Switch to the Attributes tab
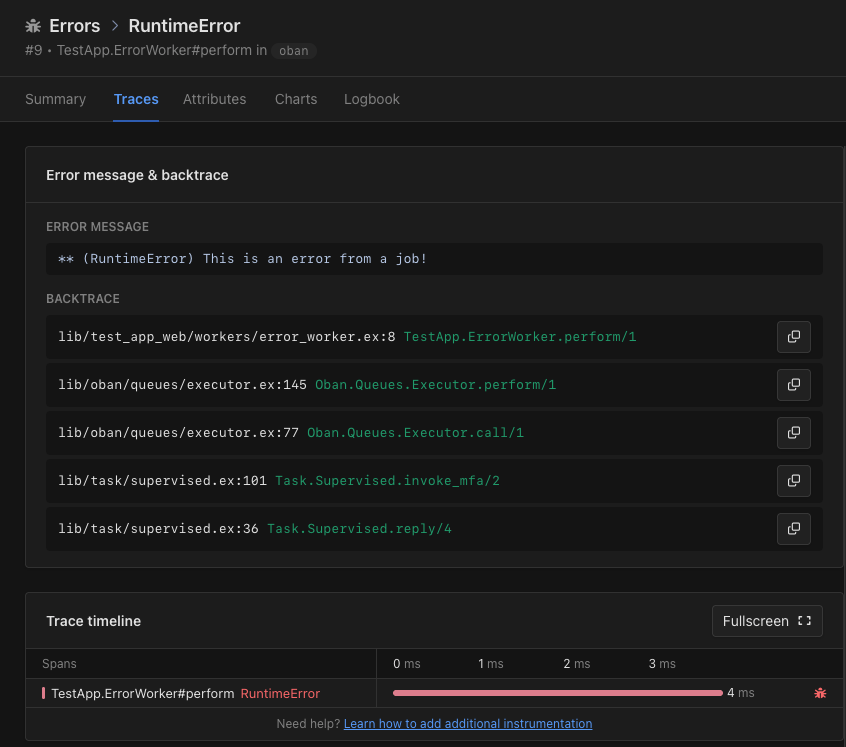This screenshot has height=747, width=846. tap(214, 99)
